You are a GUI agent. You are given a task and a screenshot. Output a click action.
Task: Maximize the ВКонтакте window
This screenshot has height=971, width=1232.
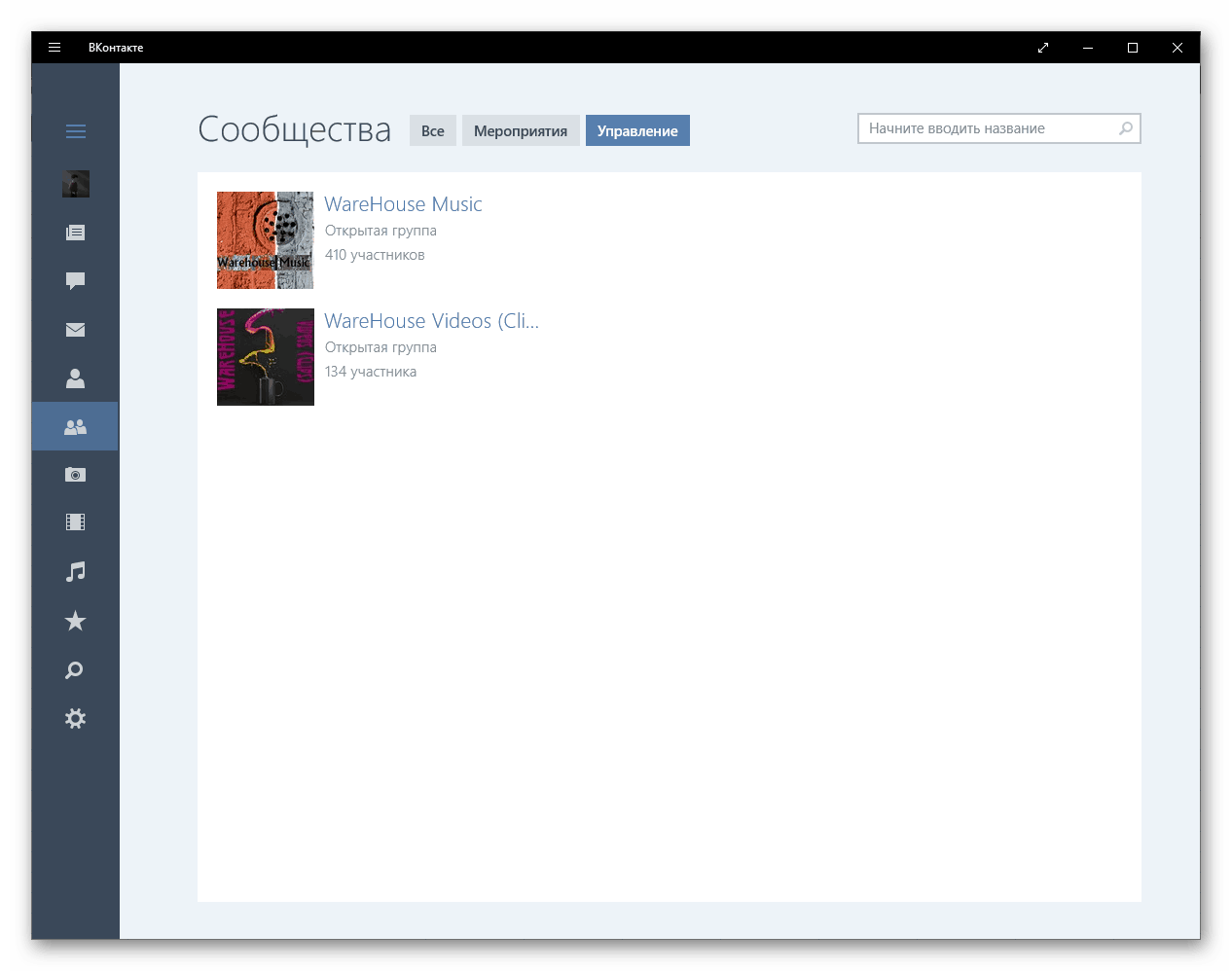[1133, 48]
